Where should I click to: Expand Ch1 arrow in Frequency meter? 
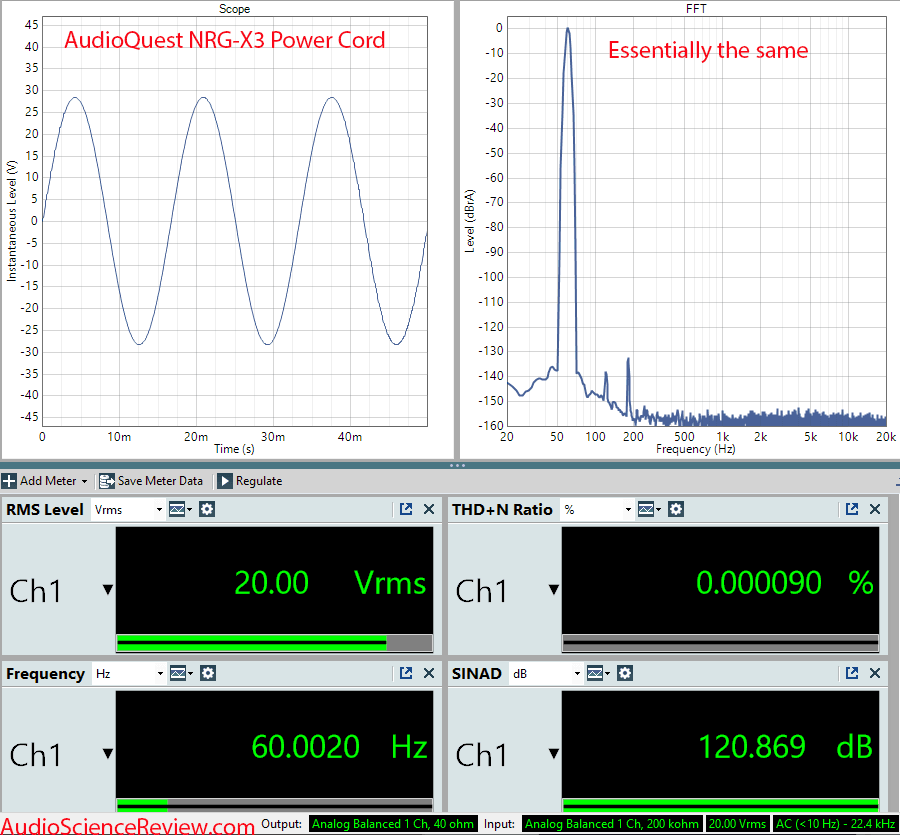(108, 754)
